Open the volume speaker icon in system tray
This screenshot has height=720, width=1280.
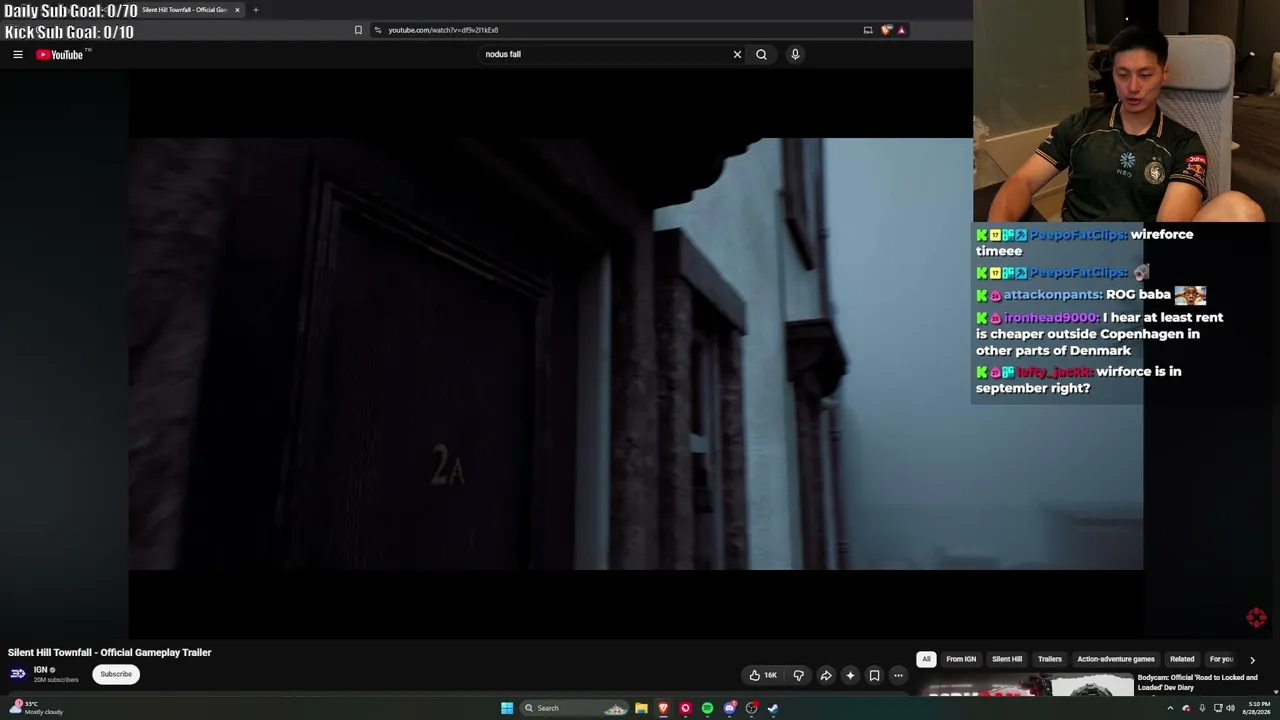tap(1230, 708)
